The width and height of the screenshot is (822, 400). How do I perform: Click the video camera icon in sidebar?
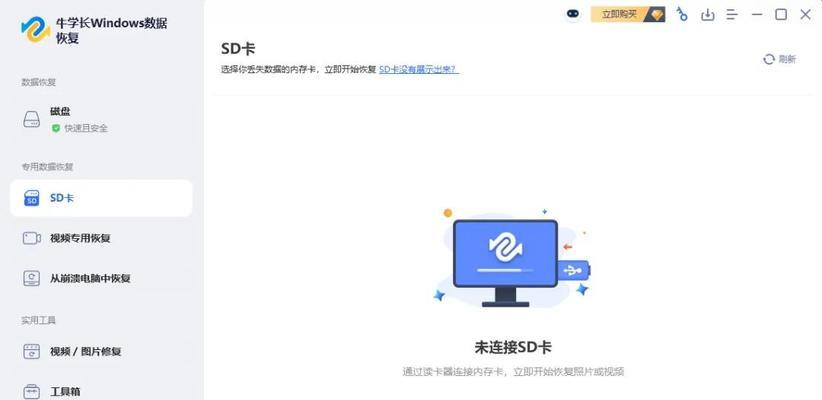(32, 238)
